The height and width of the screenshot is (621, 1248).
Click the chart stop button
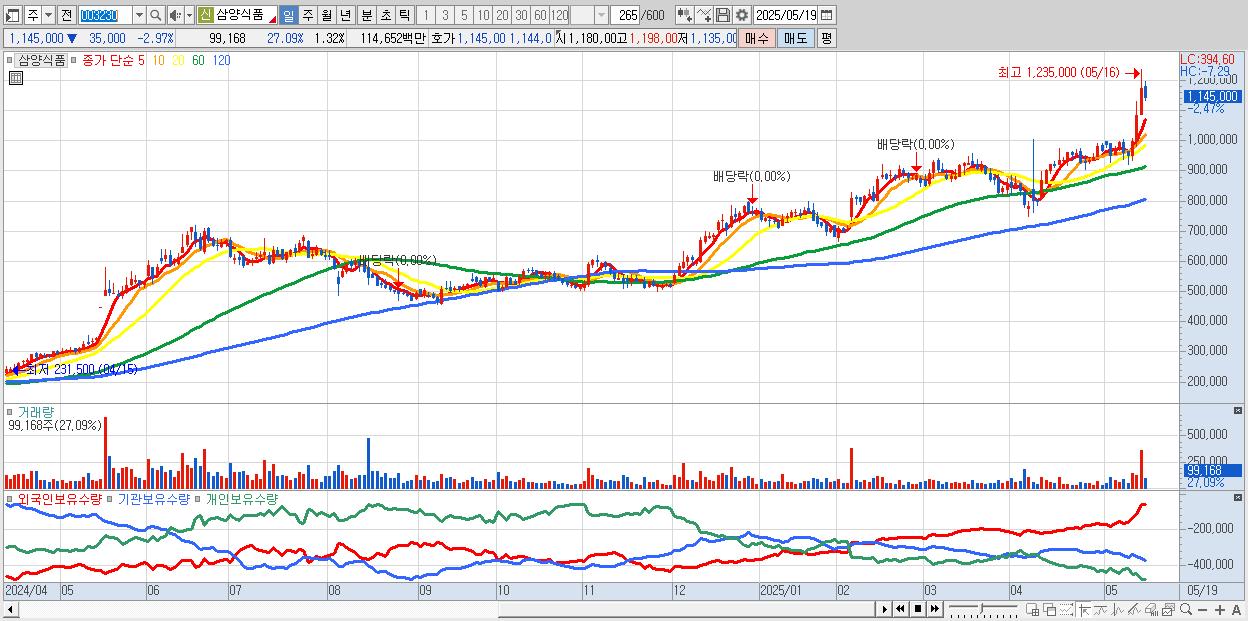[x=918, y=609]
